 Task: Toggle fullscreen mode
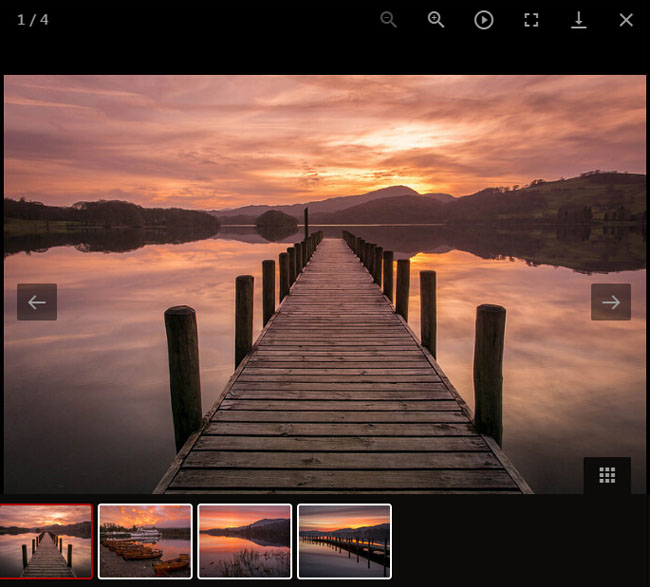click(x=531, y=20)
